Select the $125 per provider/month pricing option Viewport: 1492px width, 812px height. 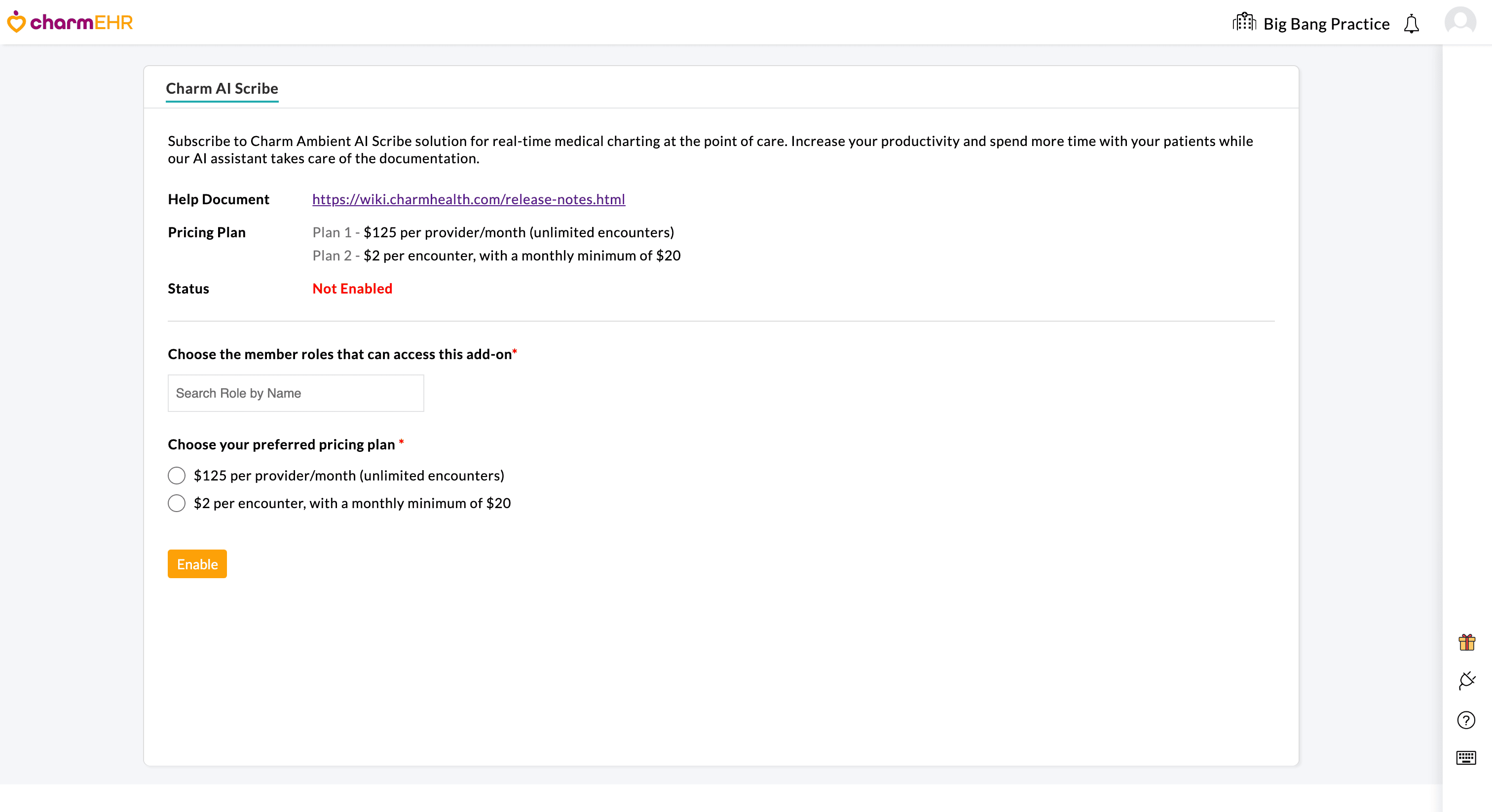pos(176,476)
